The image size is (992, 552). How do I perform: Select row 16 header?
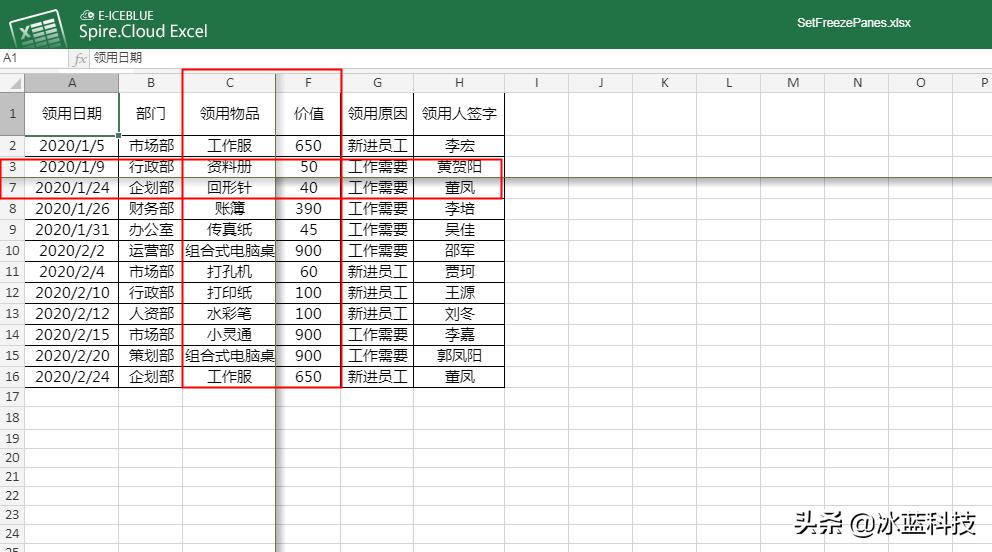12,376
